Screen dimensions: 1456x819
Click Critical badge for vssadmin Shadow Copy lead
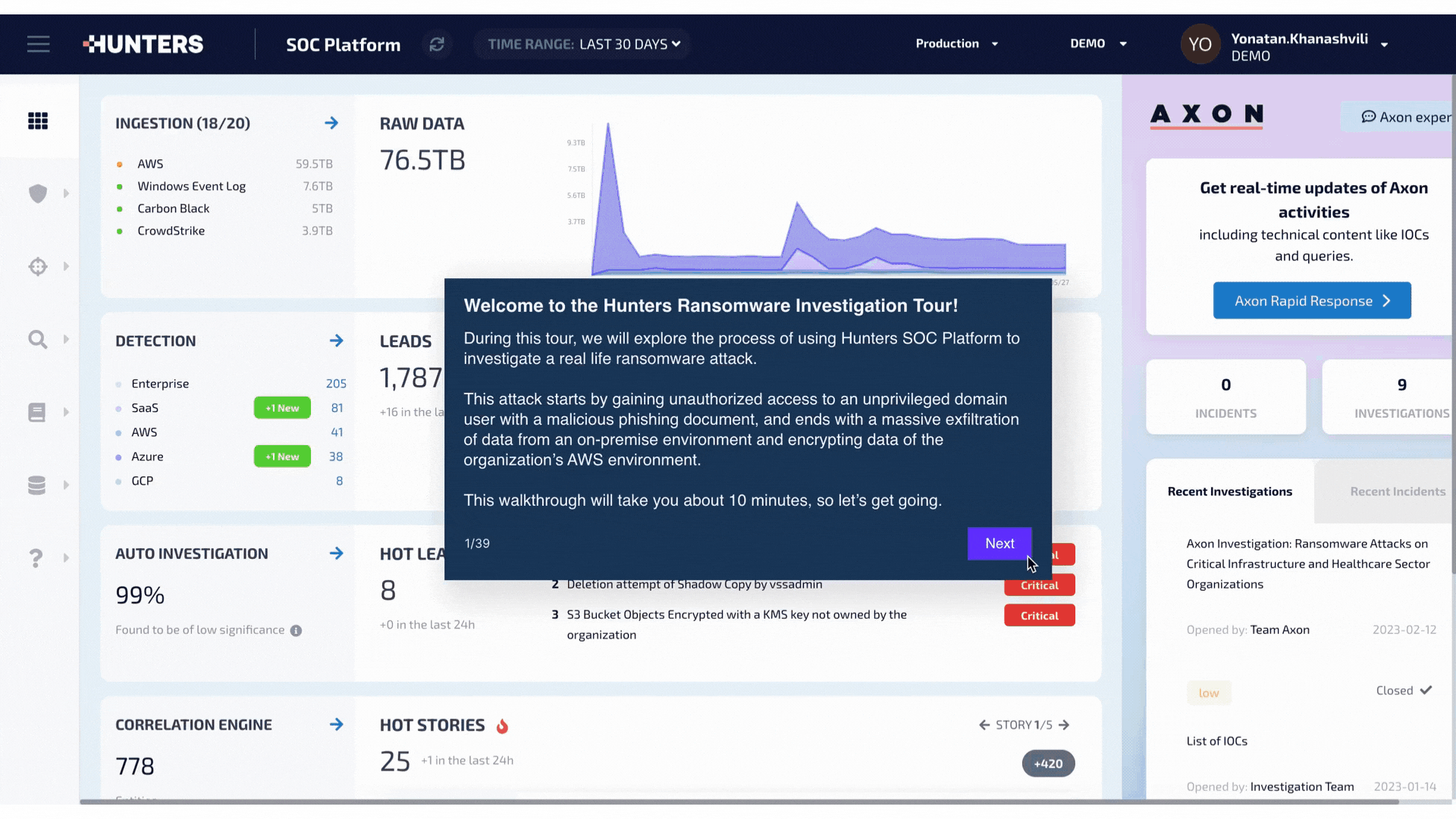coord(1039,585)
